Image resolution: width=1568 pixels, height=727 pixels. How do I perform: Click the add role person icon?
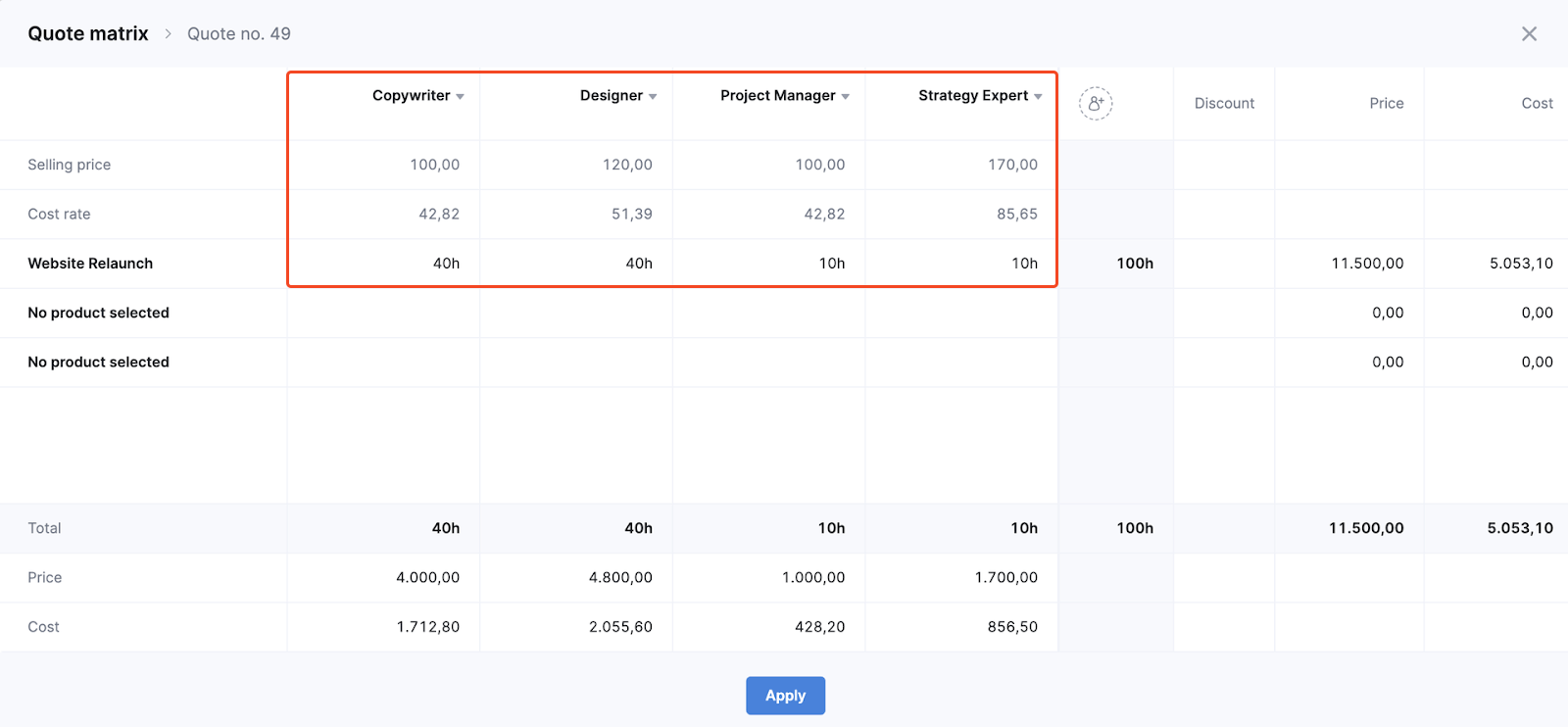click(1096, 103)
